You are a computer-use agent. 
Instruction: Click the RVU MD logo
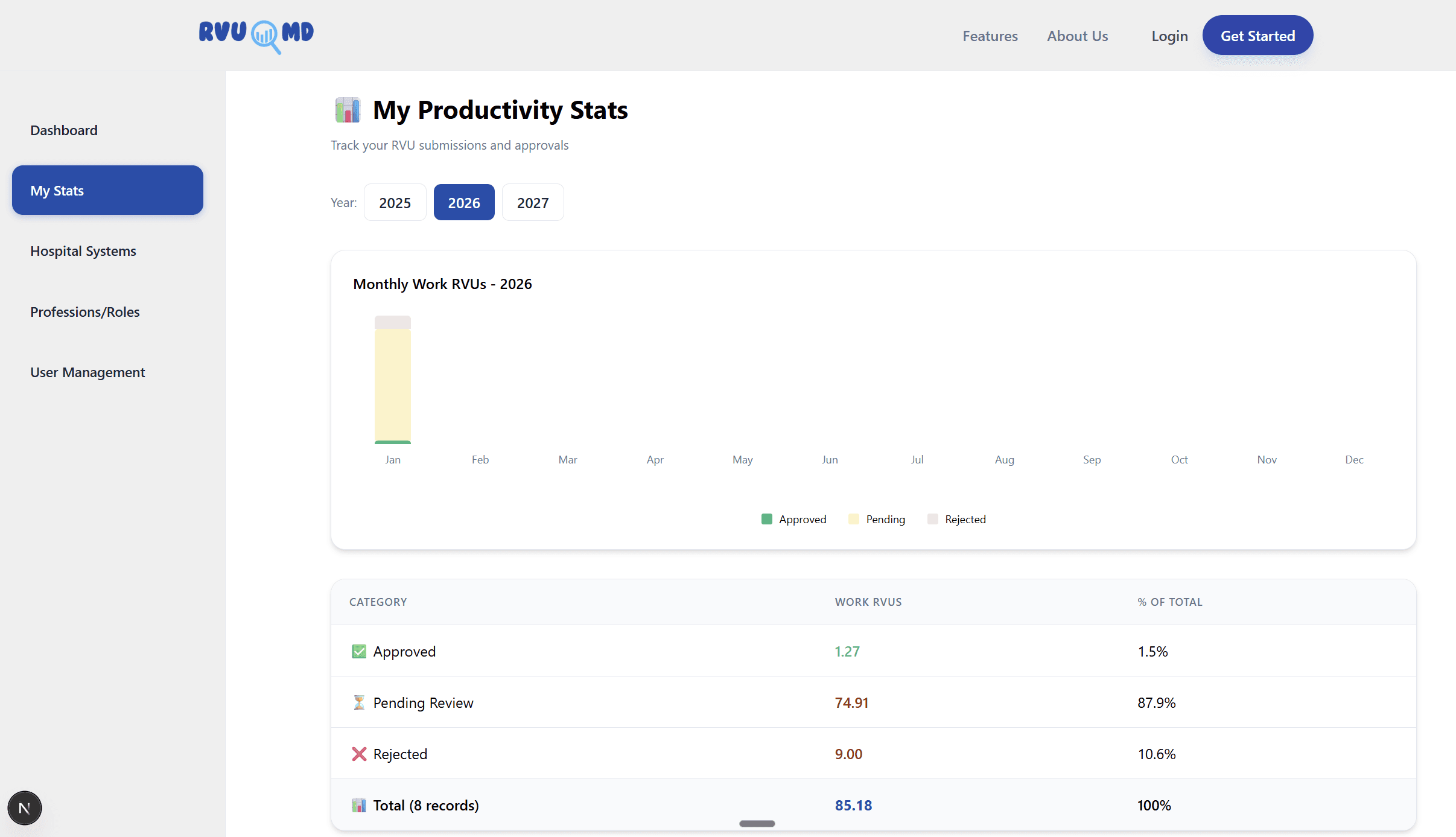click(x=256, y=36)
